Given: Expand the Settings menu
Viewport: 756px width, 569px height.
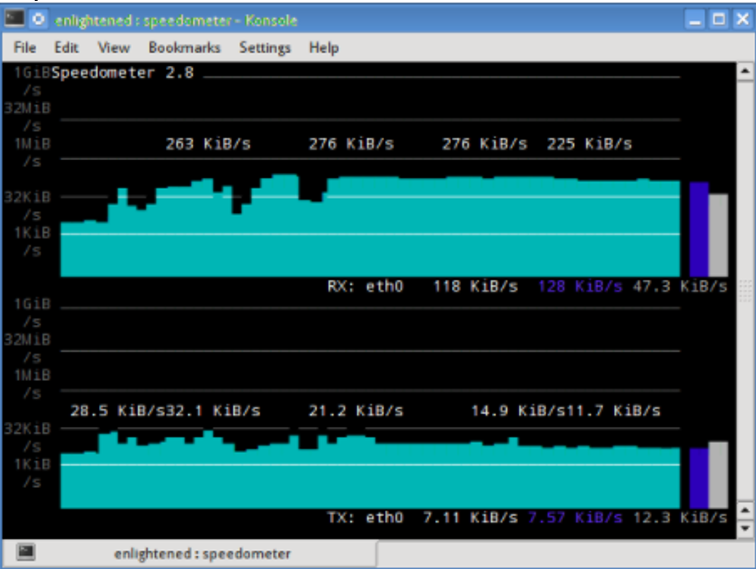Looking at the screenshot, I should click(x=264, y=47).
